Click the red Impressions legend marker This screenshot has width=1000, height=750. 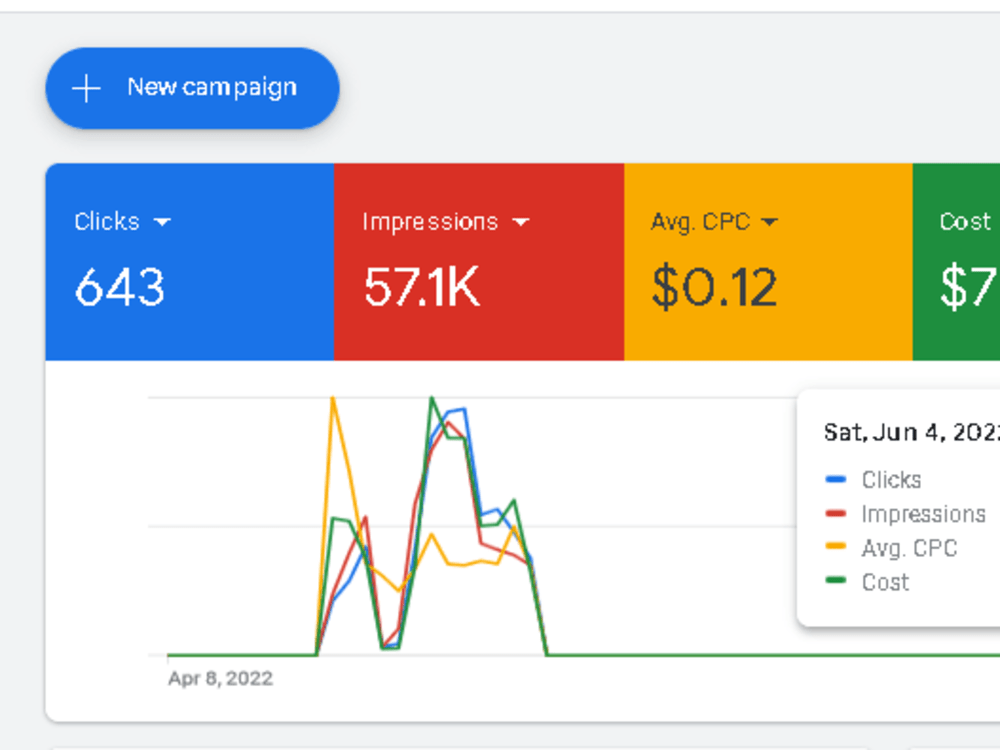[835, 513]
